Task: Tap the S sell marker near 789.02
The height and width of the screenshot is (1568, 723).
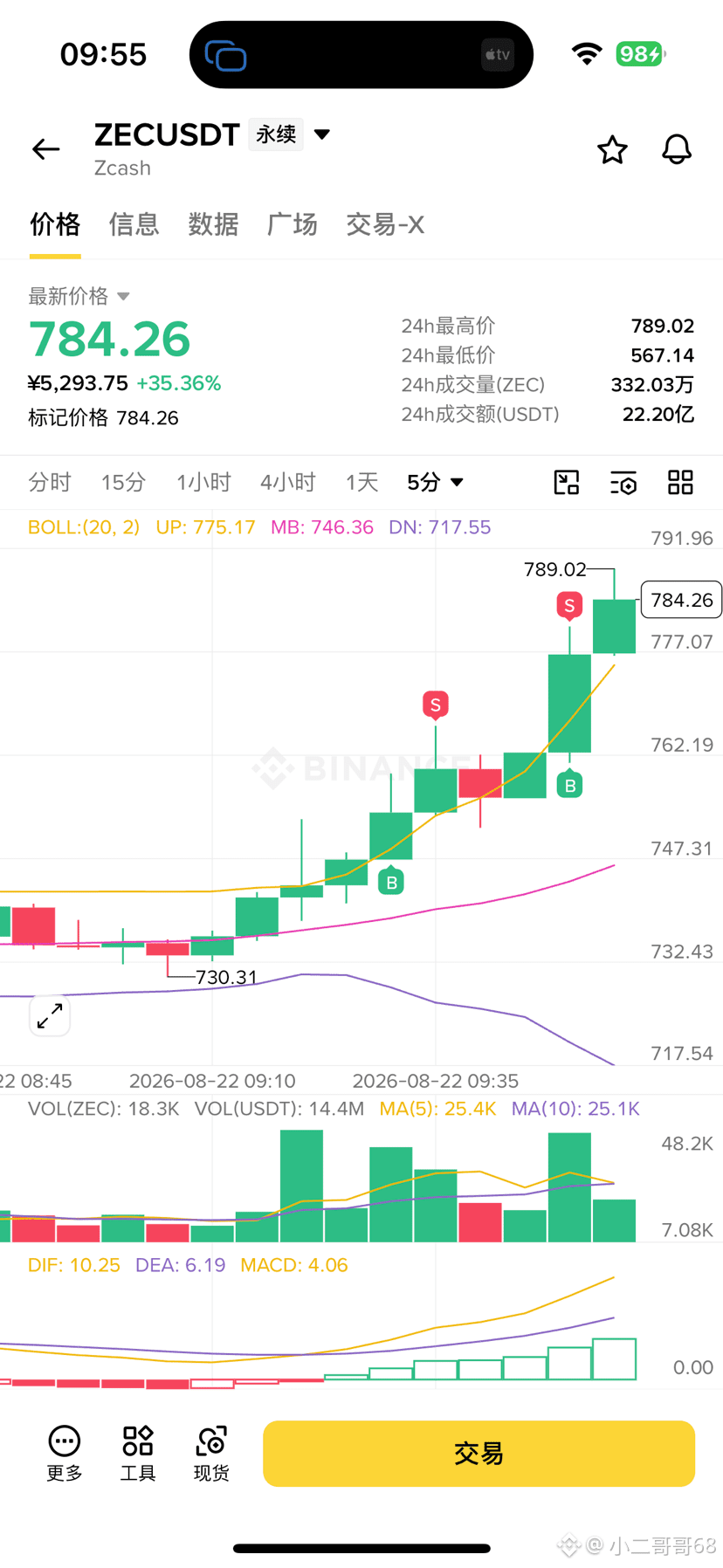Action: point(569,605)
